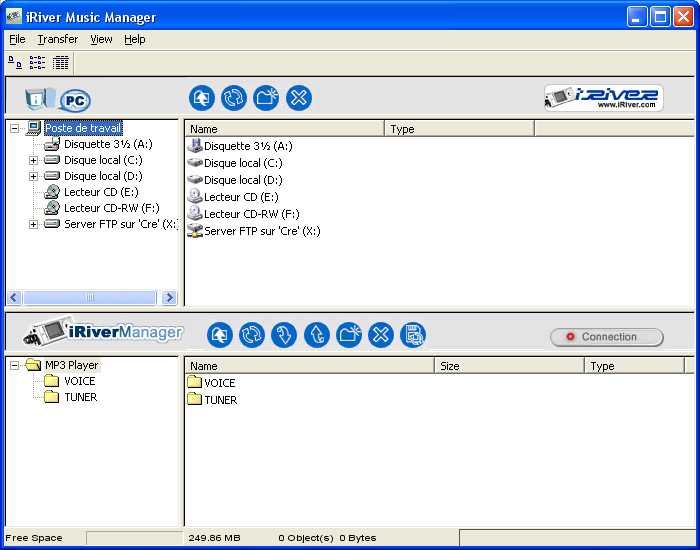
Task: Collapse the Poste de travail tree node
Action: click(x=15, y=129)
